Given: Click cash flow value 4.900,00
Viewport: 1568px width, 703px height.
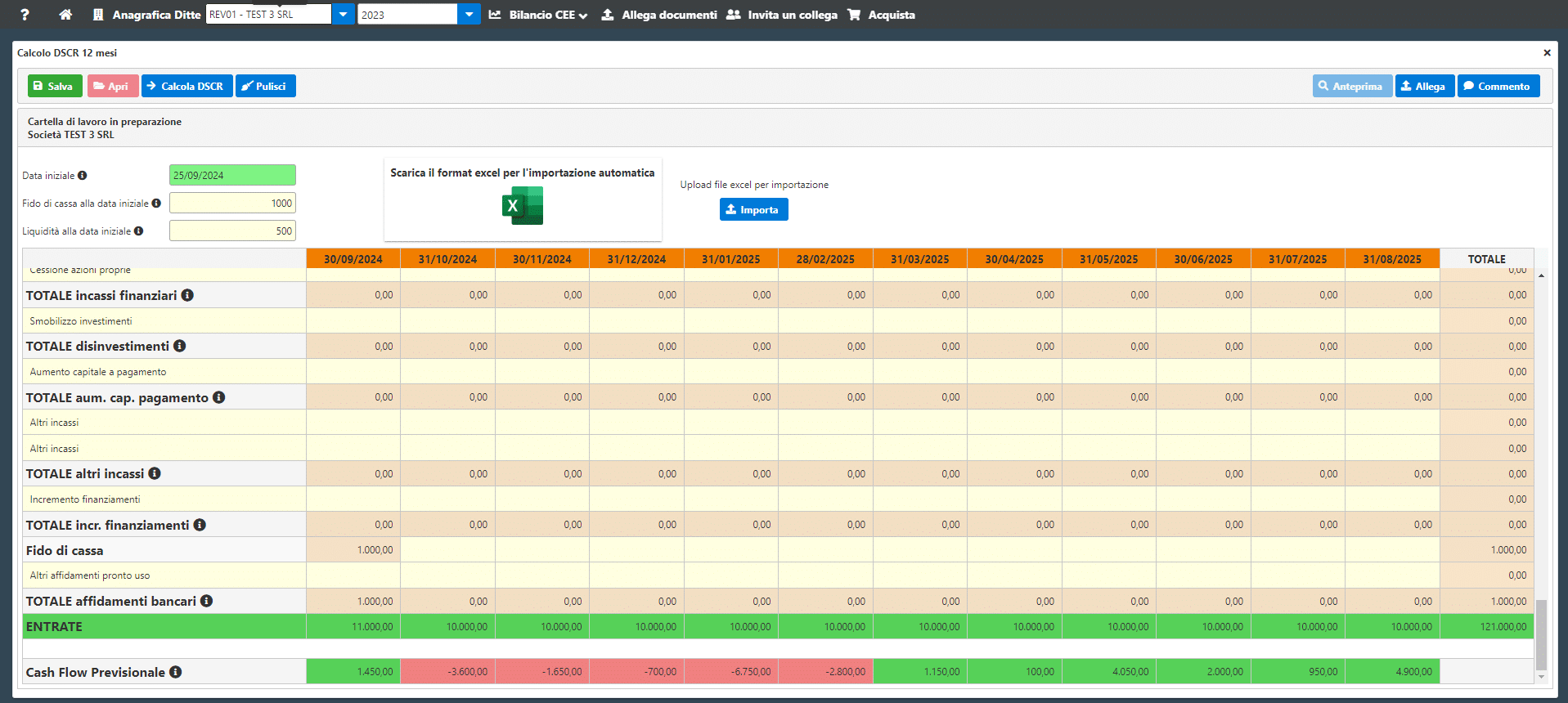Looking at the screenshot, I should [1392, 671].
